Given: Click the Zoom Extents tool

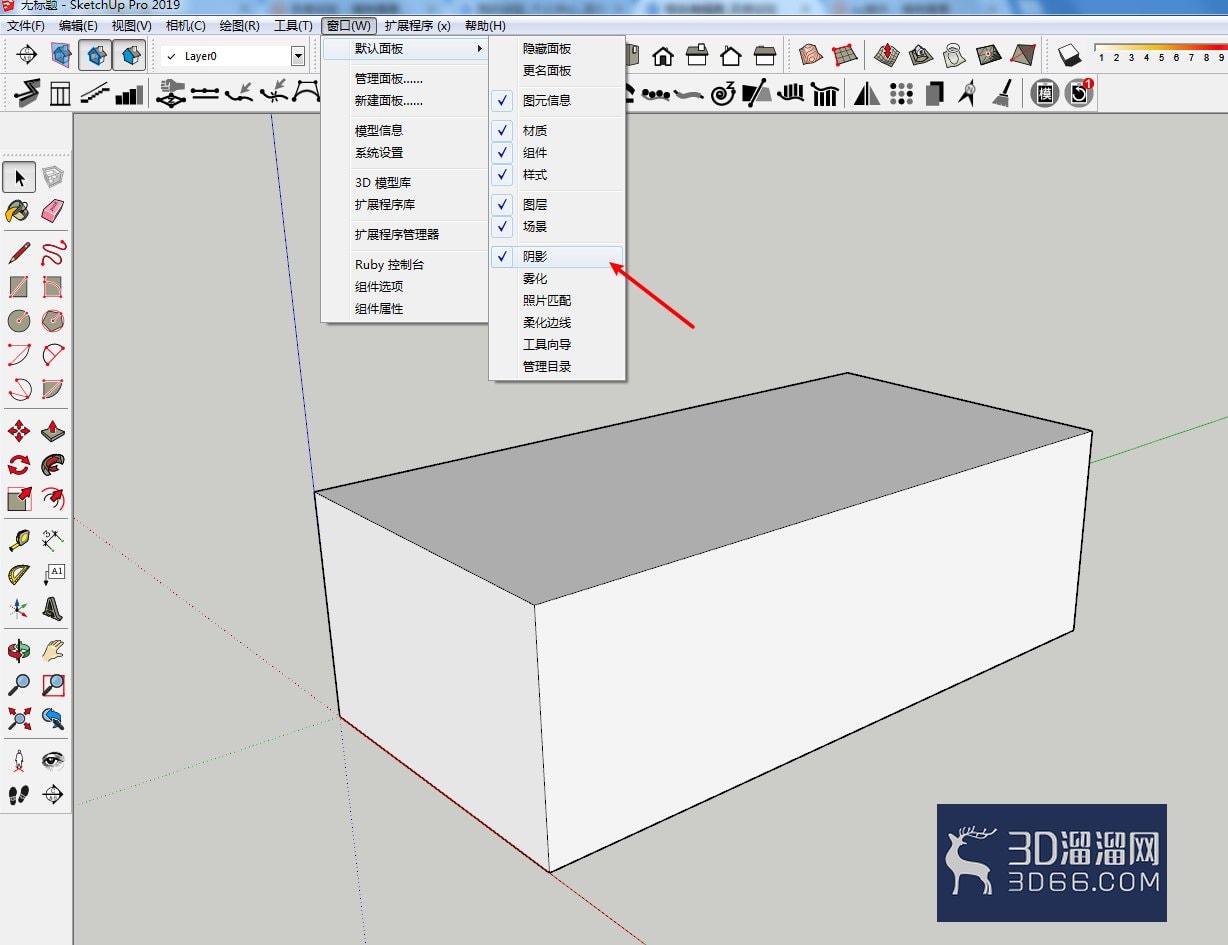Looking at the screenshot, I should [19, 718].
